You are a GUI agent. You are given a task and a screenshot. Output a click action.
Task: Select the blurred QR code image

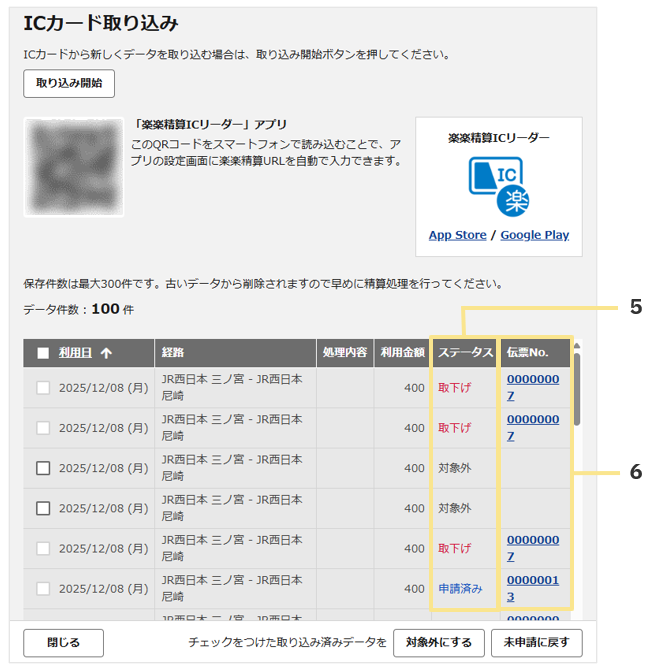74,167
